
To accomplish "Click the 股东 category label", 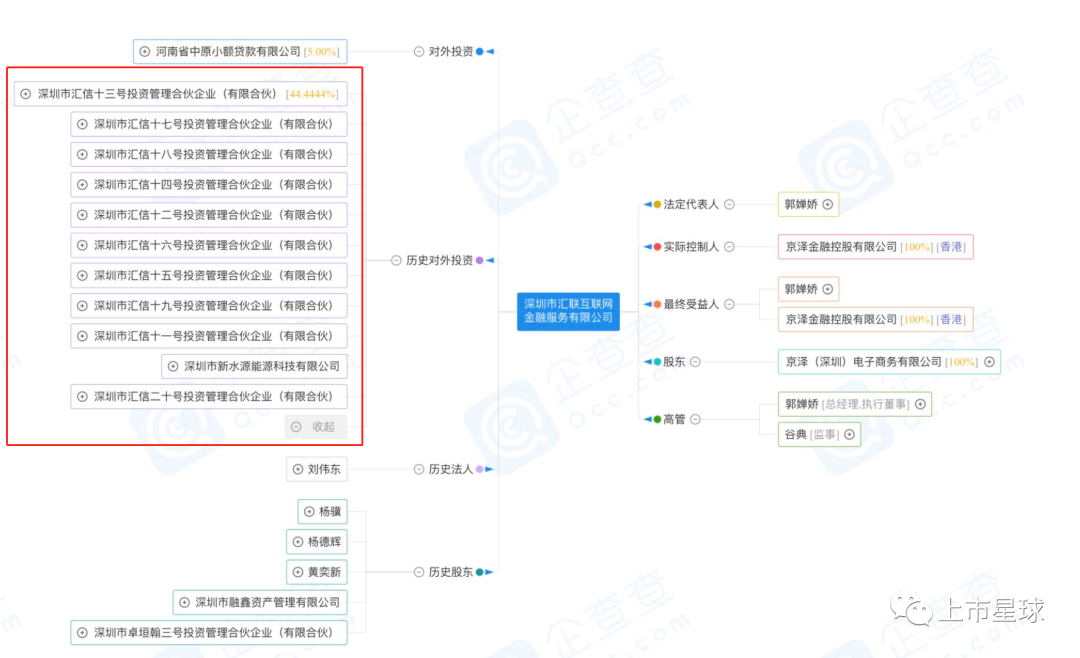I will [674, 362].
